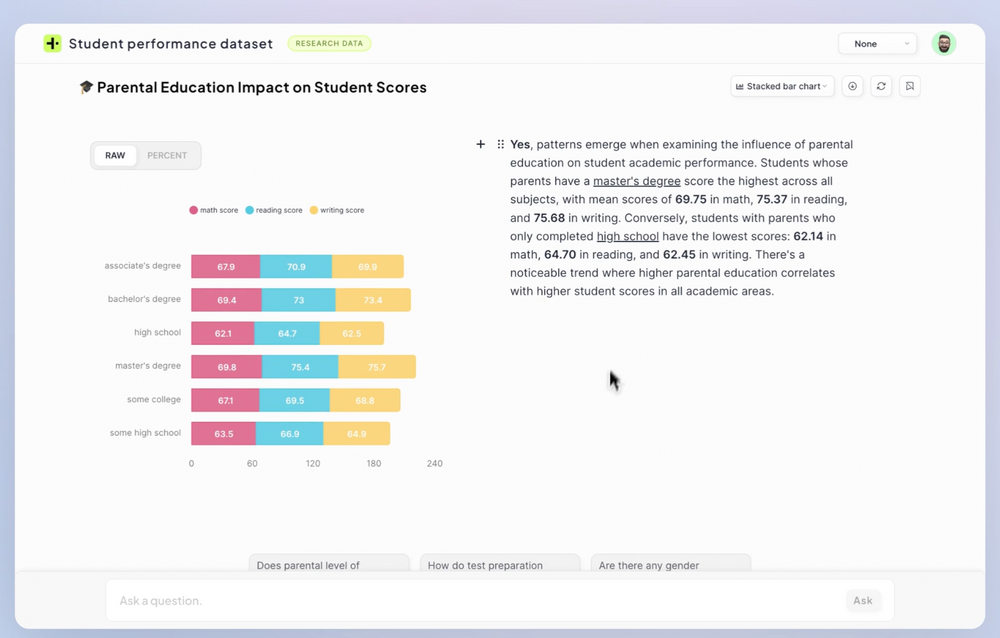Toggle math score legend entry
Image resolution: width=1000 pixels, height=638 pixels.
click(x=214, y=210)
